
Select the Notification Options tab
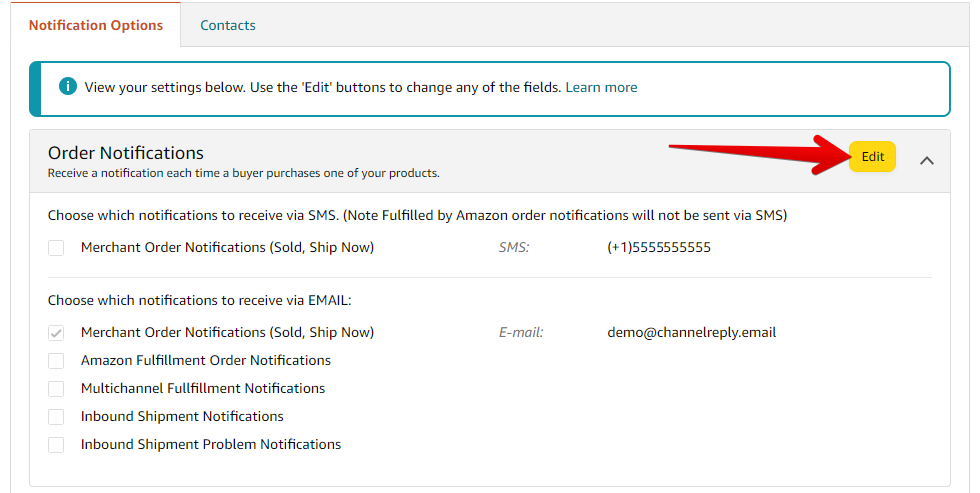(x=96, y=25)
